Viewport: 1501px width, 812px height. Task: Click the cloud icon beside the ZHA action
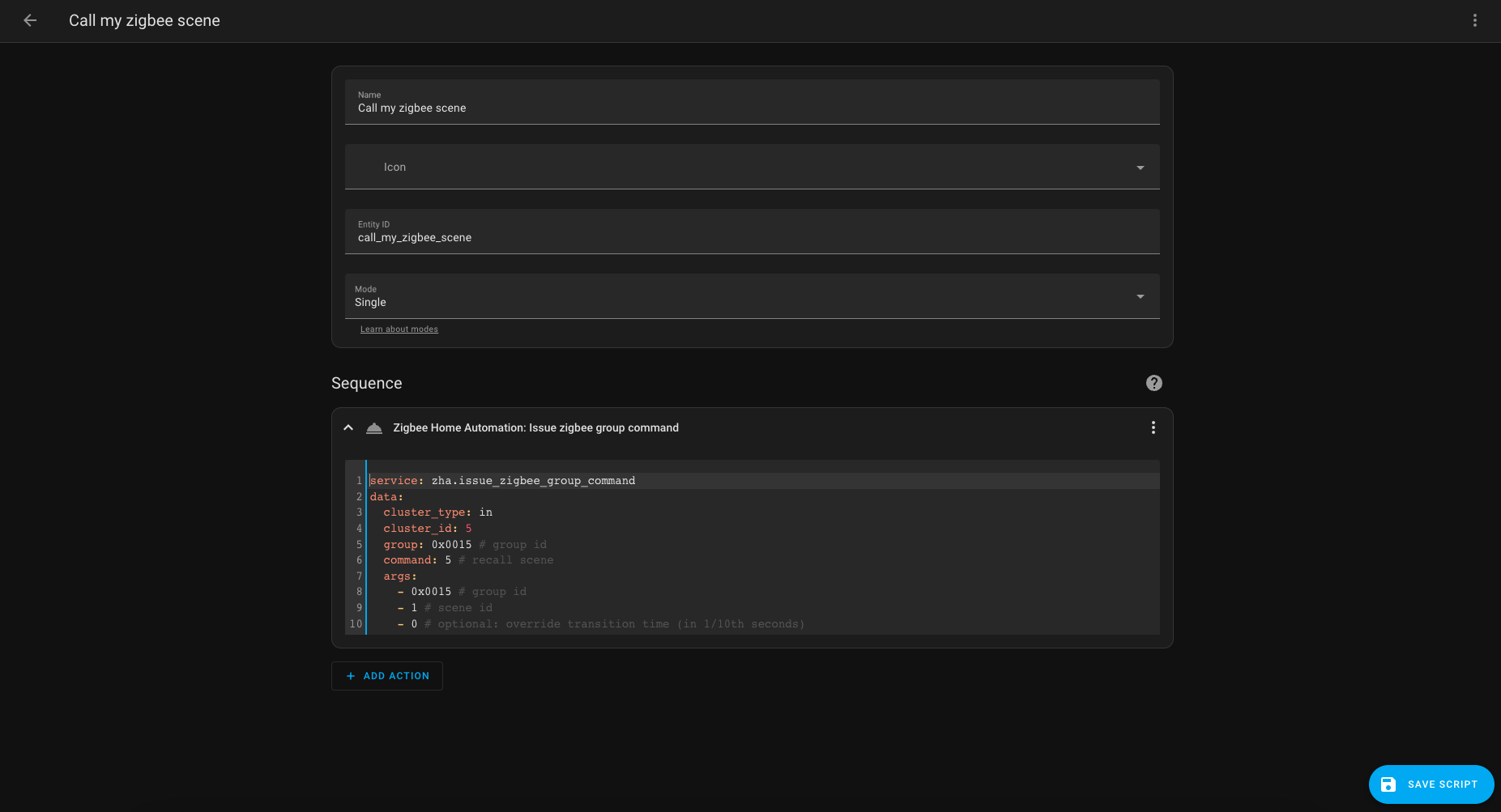[373, 427]
